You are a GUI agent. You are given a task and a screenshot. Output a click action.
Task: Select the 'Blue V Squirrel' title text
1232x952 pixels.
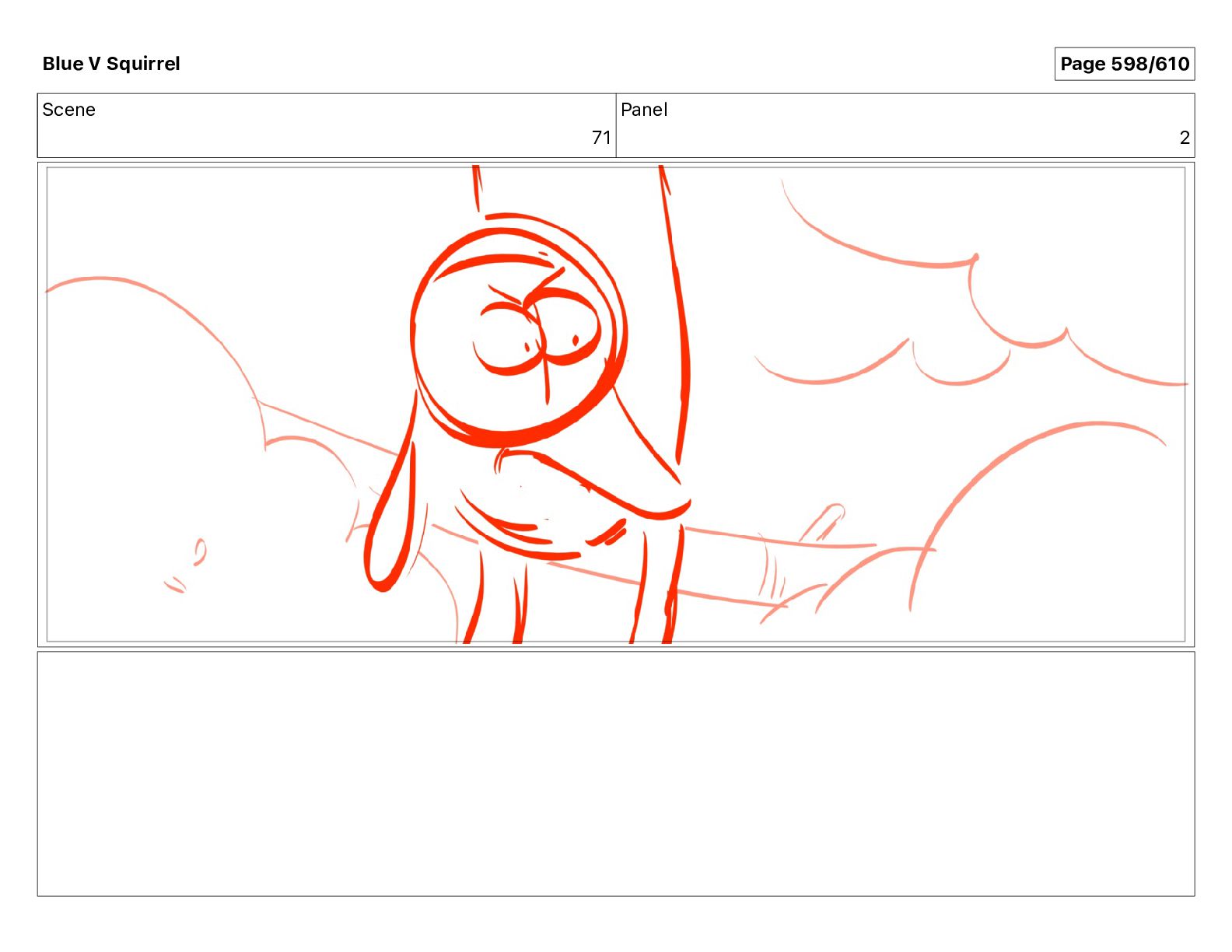point(111,64)
